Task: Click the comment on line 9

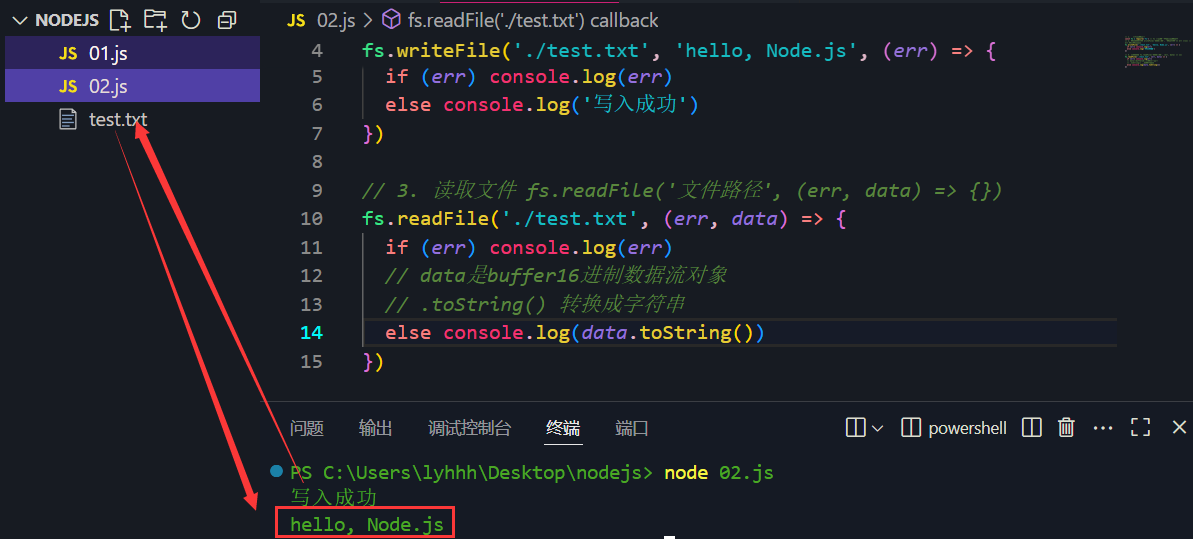Action: click(682, 191)
